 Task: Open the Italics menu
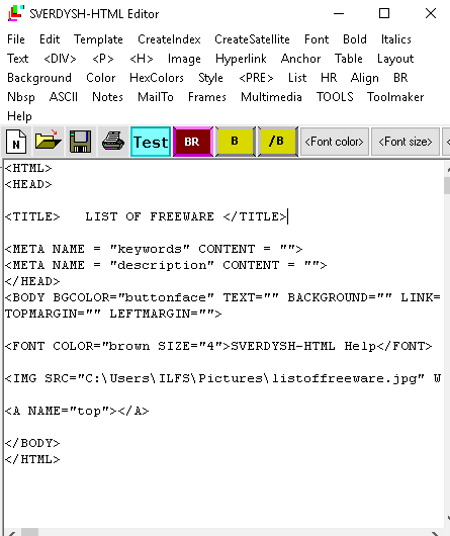click(396, 39)
